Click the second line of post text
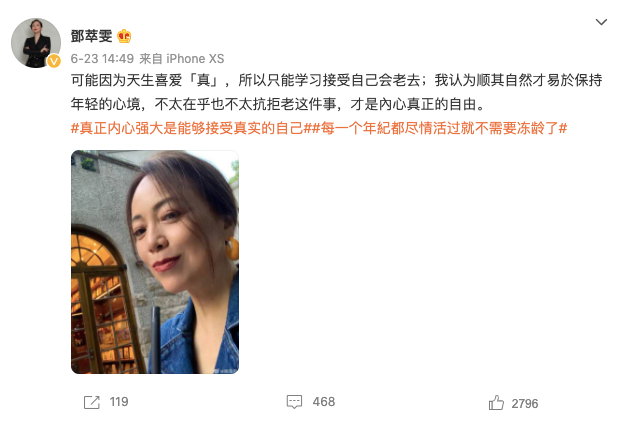The image size is (628, 421). click(x=278, y=104)
